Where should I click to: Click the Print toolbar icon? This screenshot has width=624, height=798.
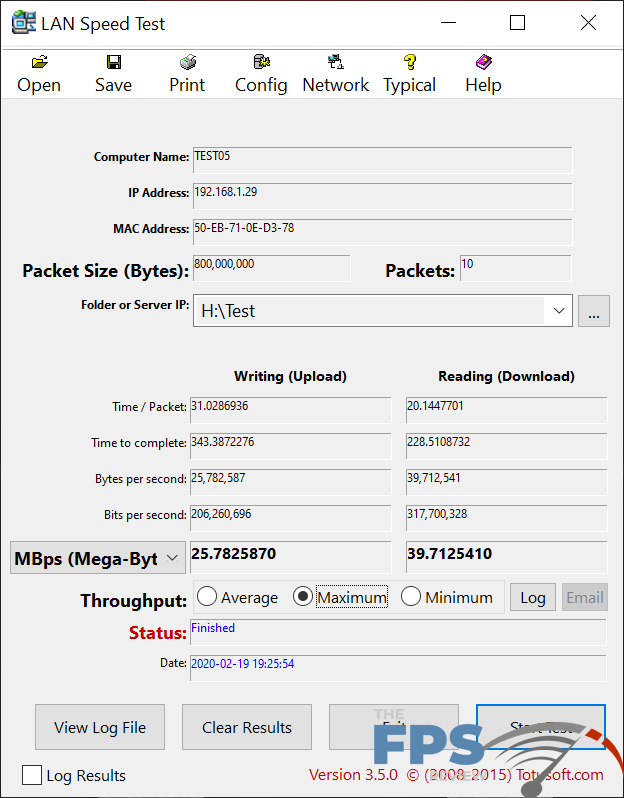point(188,62)
